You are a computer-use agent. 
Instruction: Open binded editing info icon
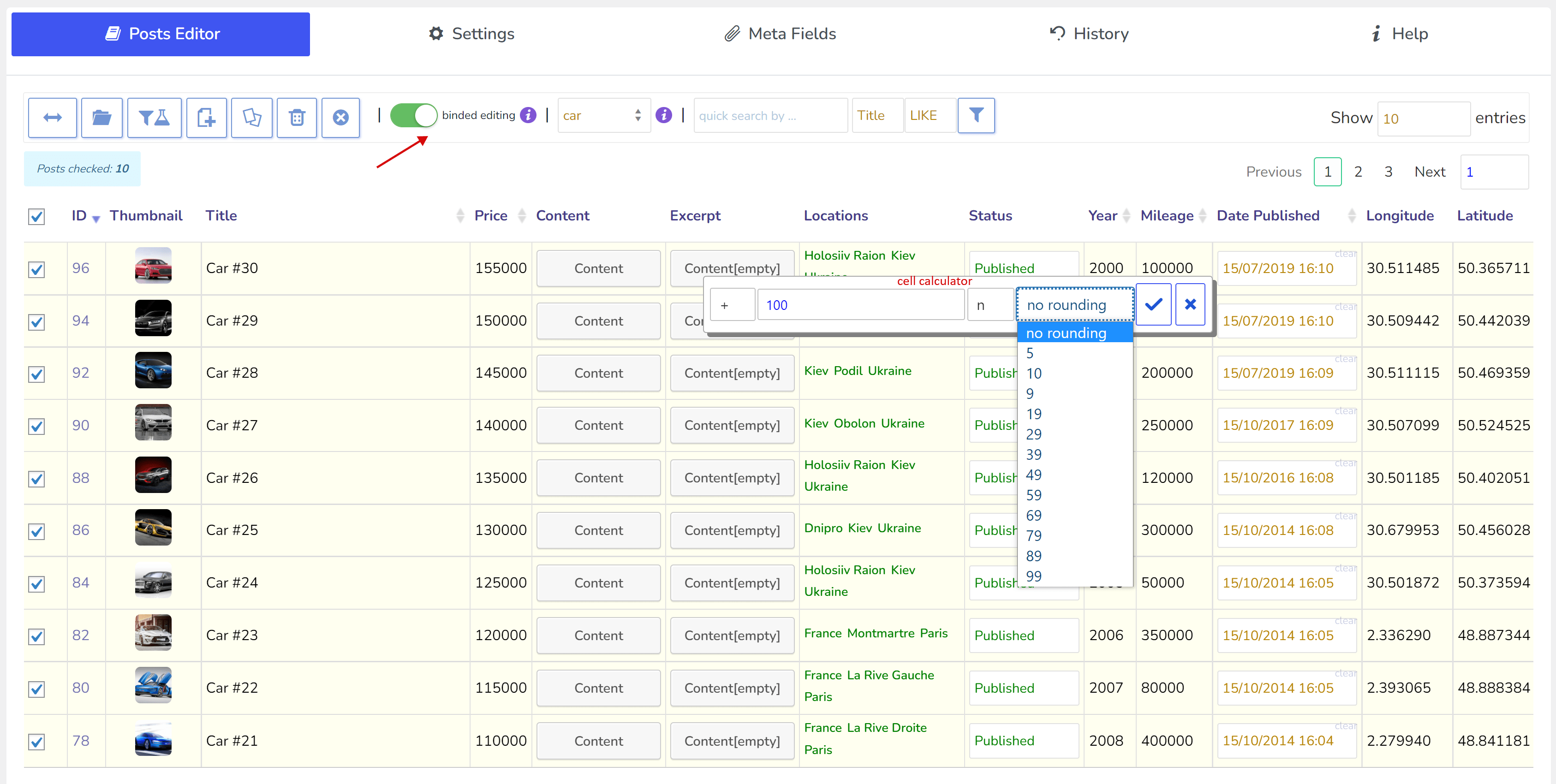(x=528, y=115)
